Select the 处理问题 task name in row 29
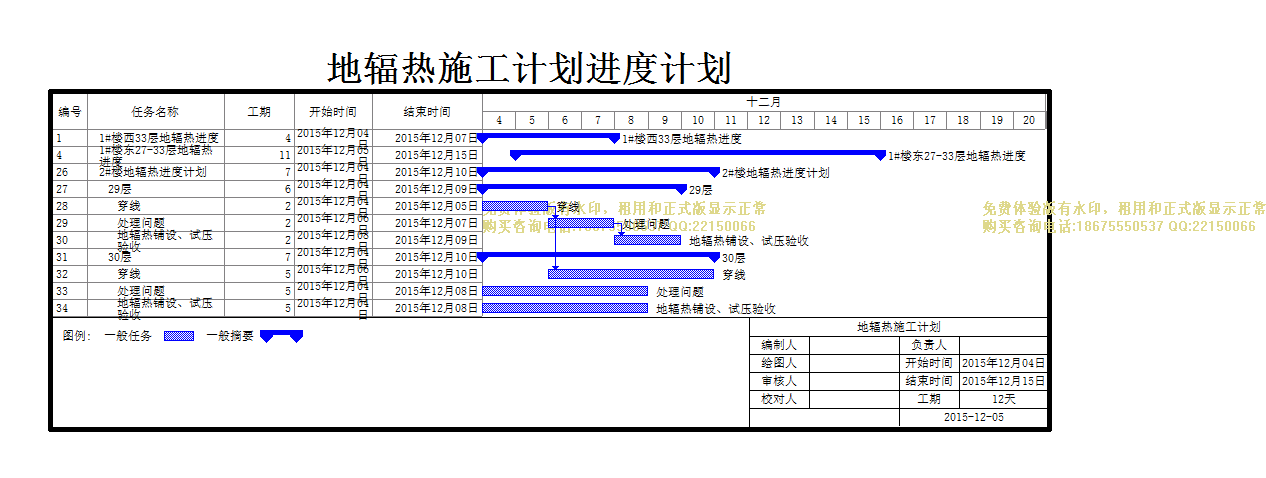The image size is (1266, 478). 141,223
